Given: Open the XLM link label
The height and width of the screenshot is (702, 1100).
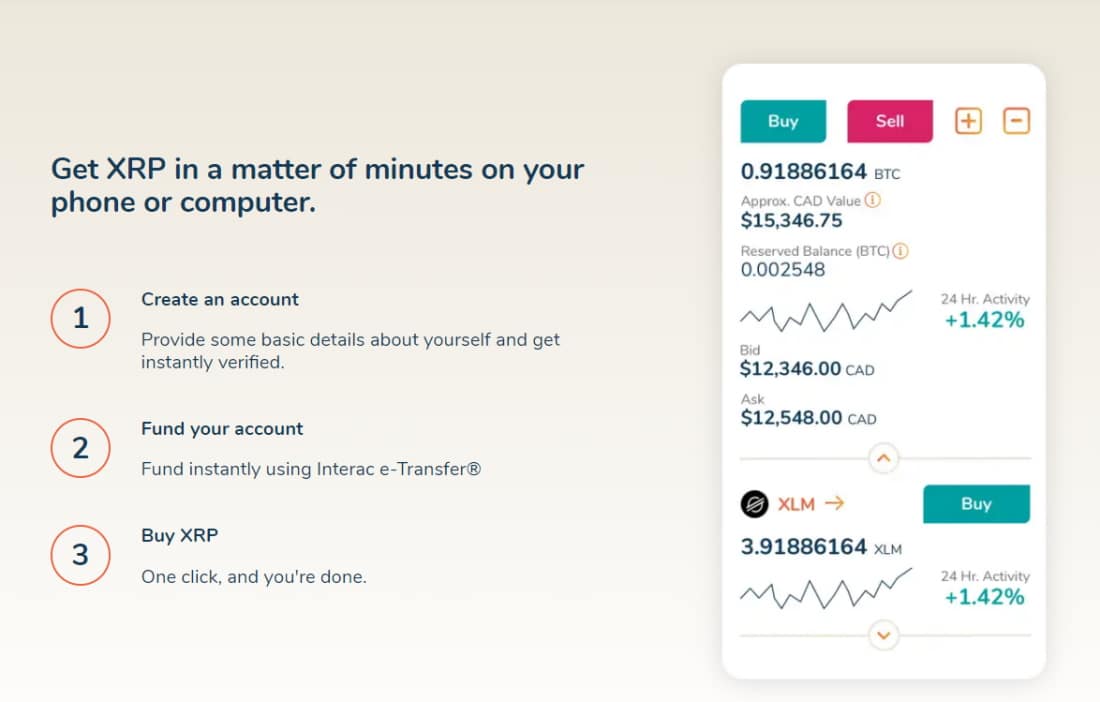Looking at the screenshot, I should point(796,504).
